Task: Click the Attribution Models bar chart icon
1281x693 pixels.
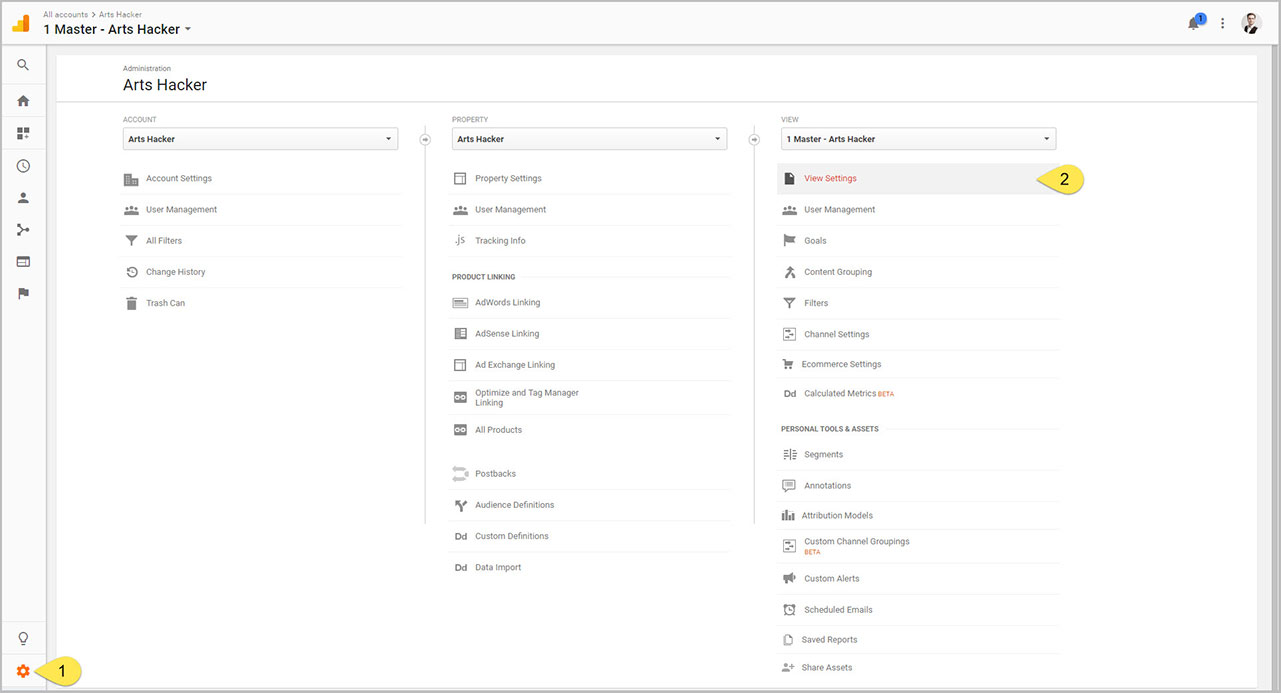Action: click(x=788, y=516)
